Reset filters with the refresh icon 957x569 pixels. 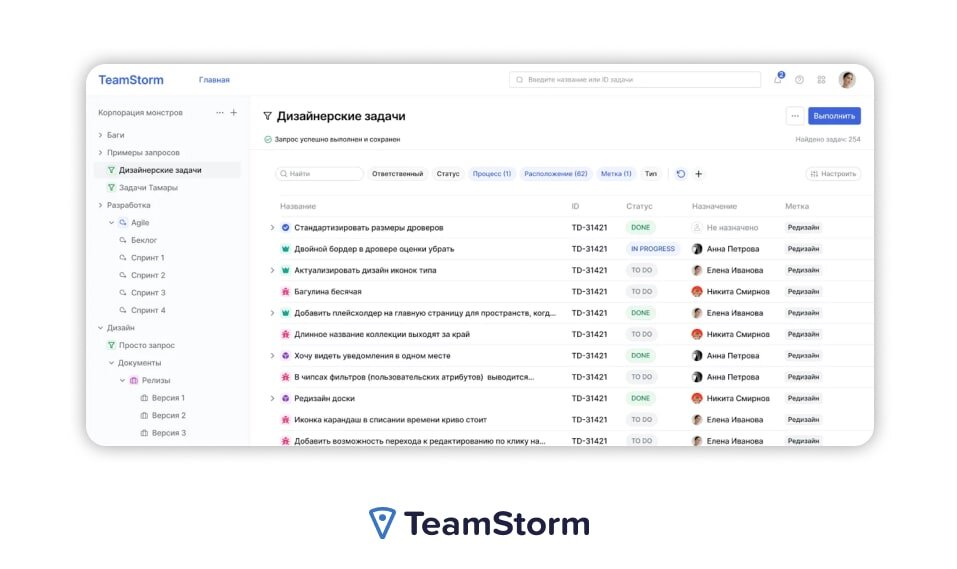(x=681, y=174)
